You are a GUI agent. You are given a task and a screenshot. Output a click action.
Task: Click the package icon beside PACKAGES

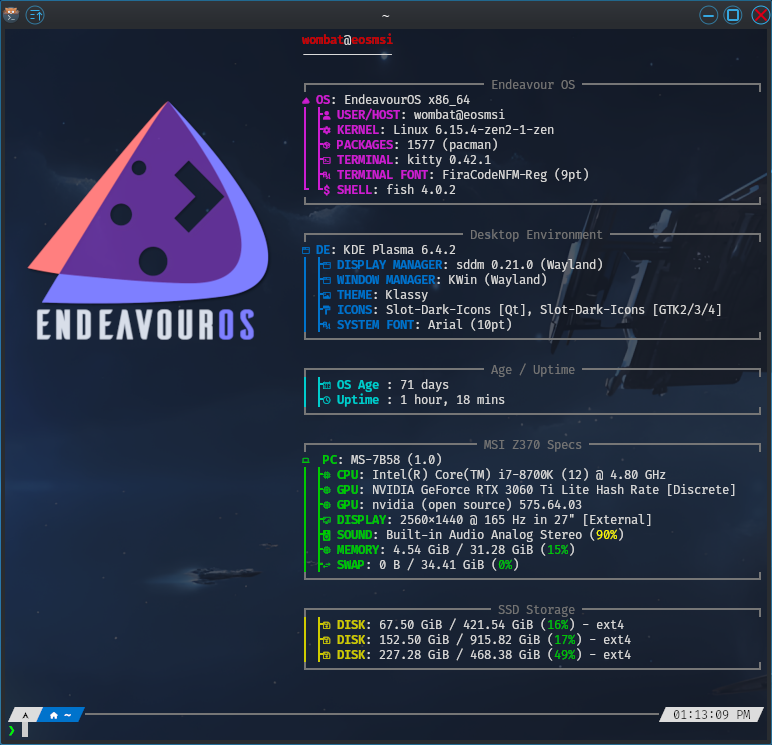(326, 145)
